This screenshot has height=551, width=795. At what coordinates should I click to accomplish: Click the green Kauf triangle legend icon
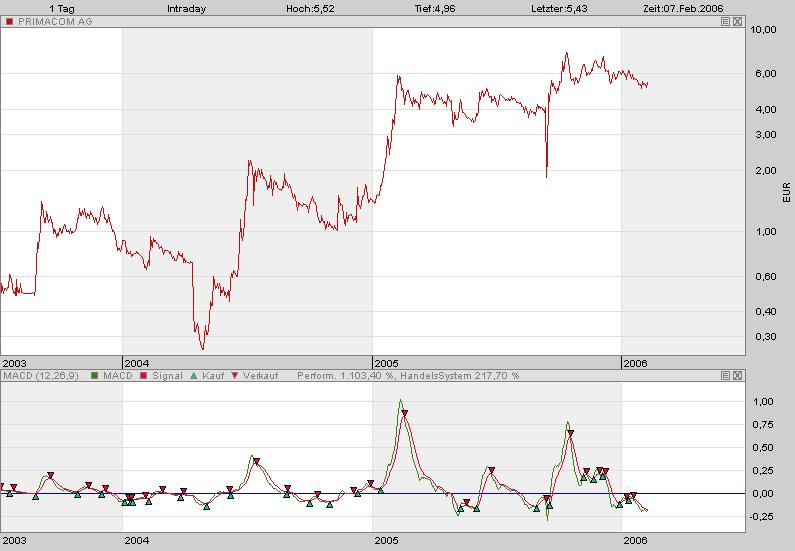(193, 376)
